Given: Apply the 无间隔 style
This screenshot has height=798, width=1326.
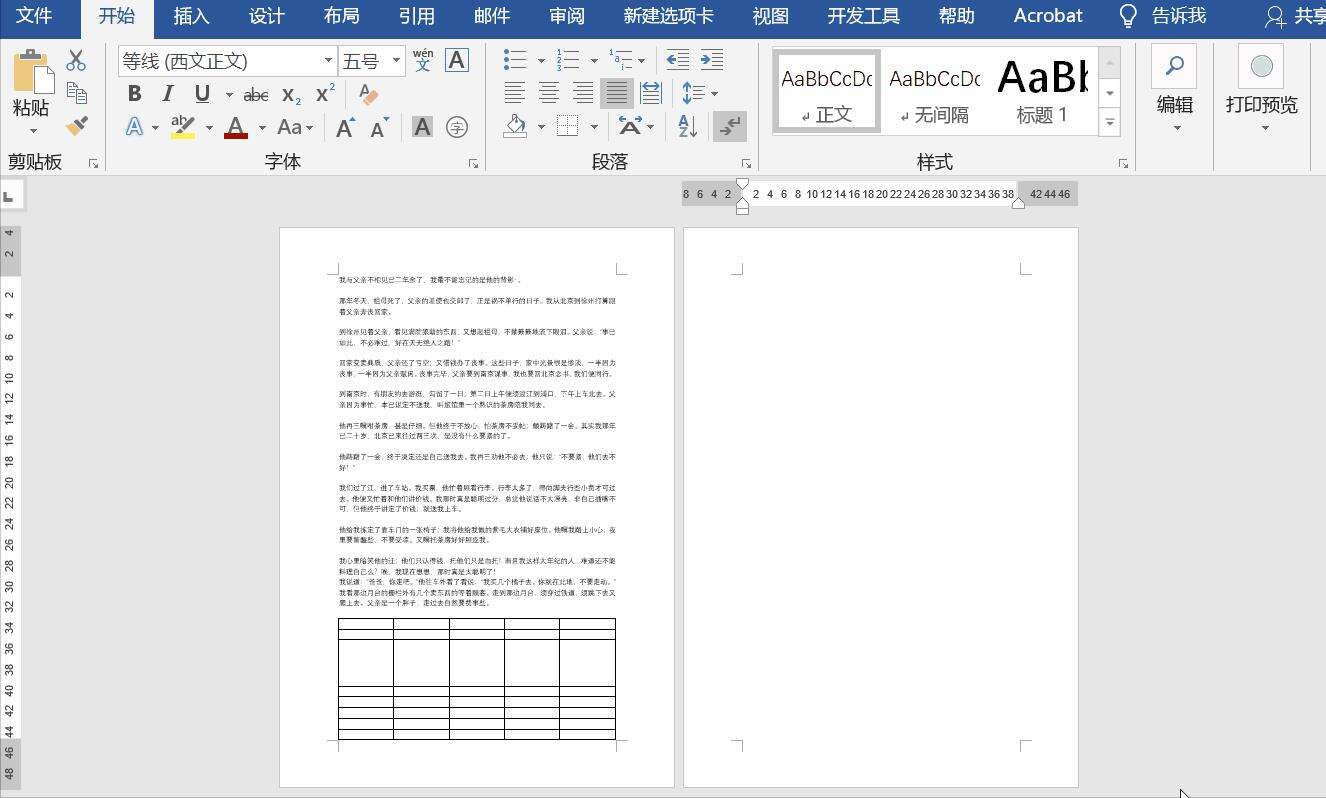Looking at the screenshot, I should tap(935, 91).
